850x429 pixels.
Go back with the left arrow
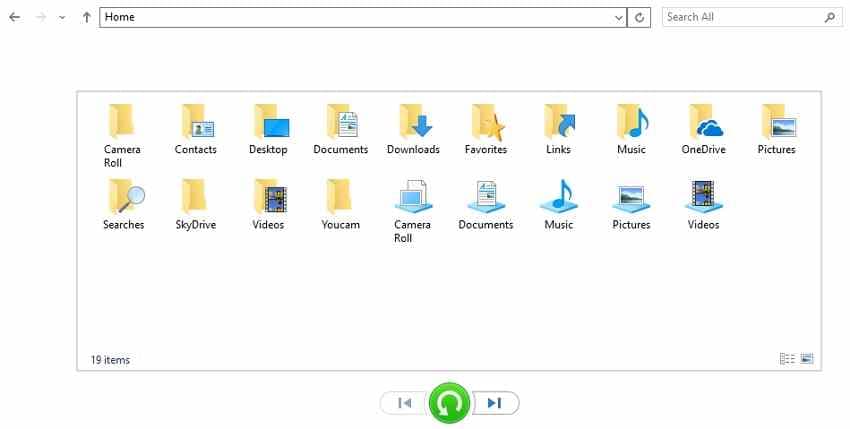15,17
